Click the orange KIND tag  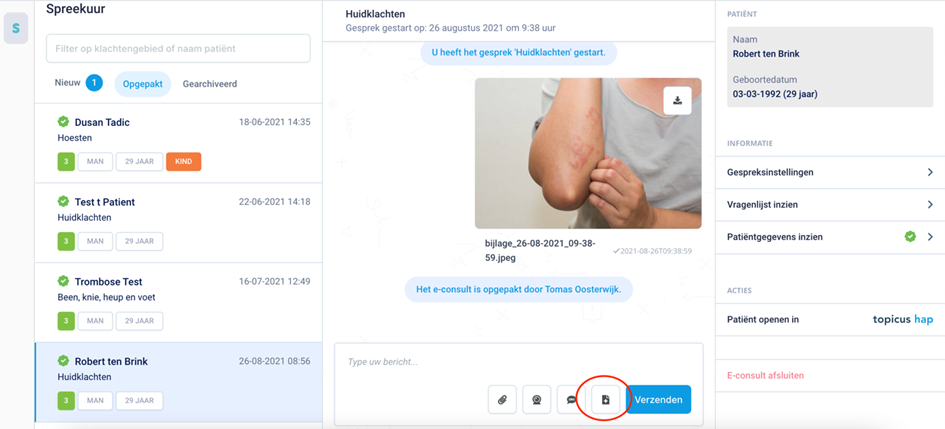coord(184,161)
